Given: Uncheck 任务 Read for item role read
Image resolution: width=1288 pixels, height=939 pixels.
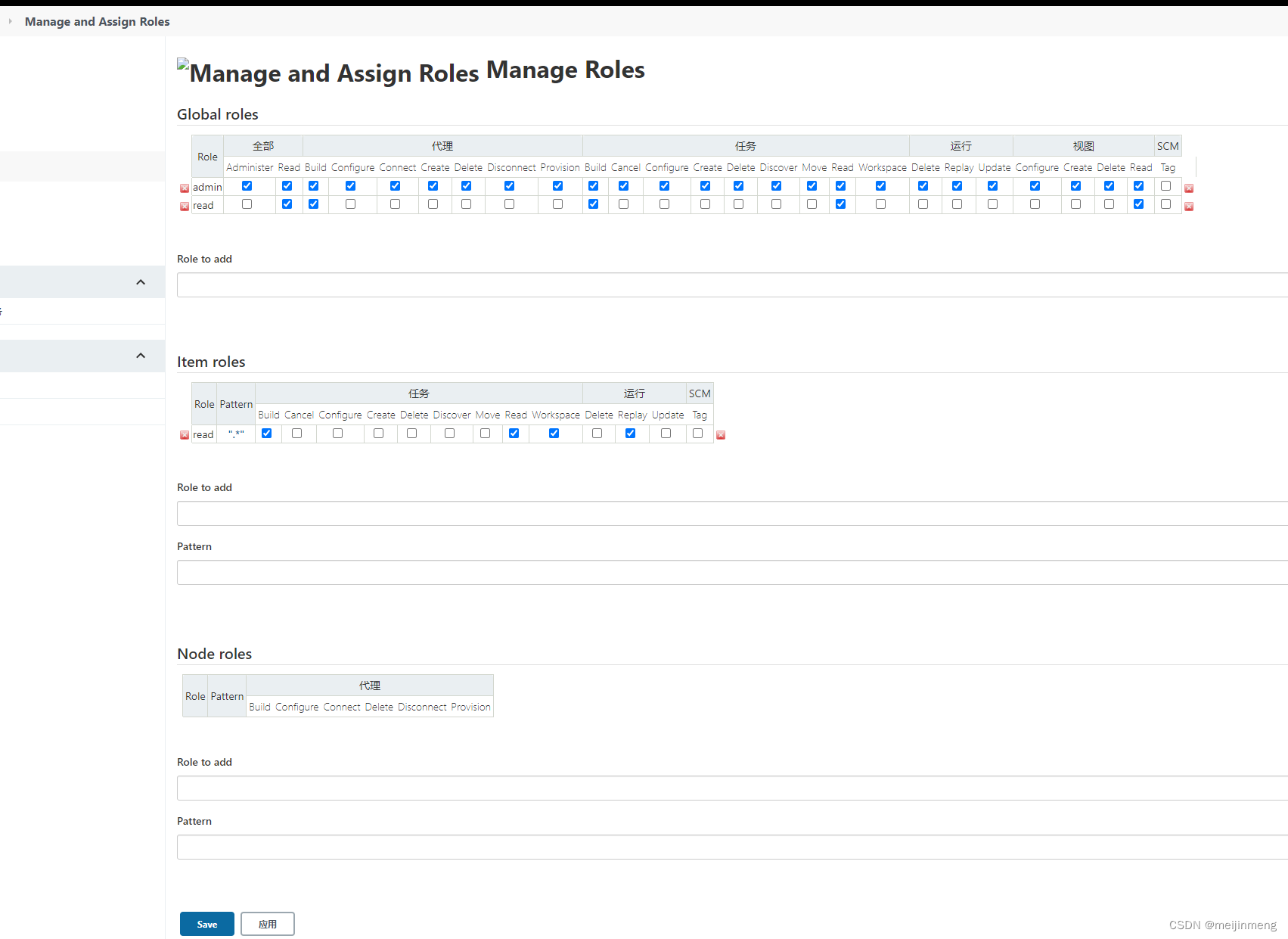Looking at the screenshot, I should click(514, 433).
